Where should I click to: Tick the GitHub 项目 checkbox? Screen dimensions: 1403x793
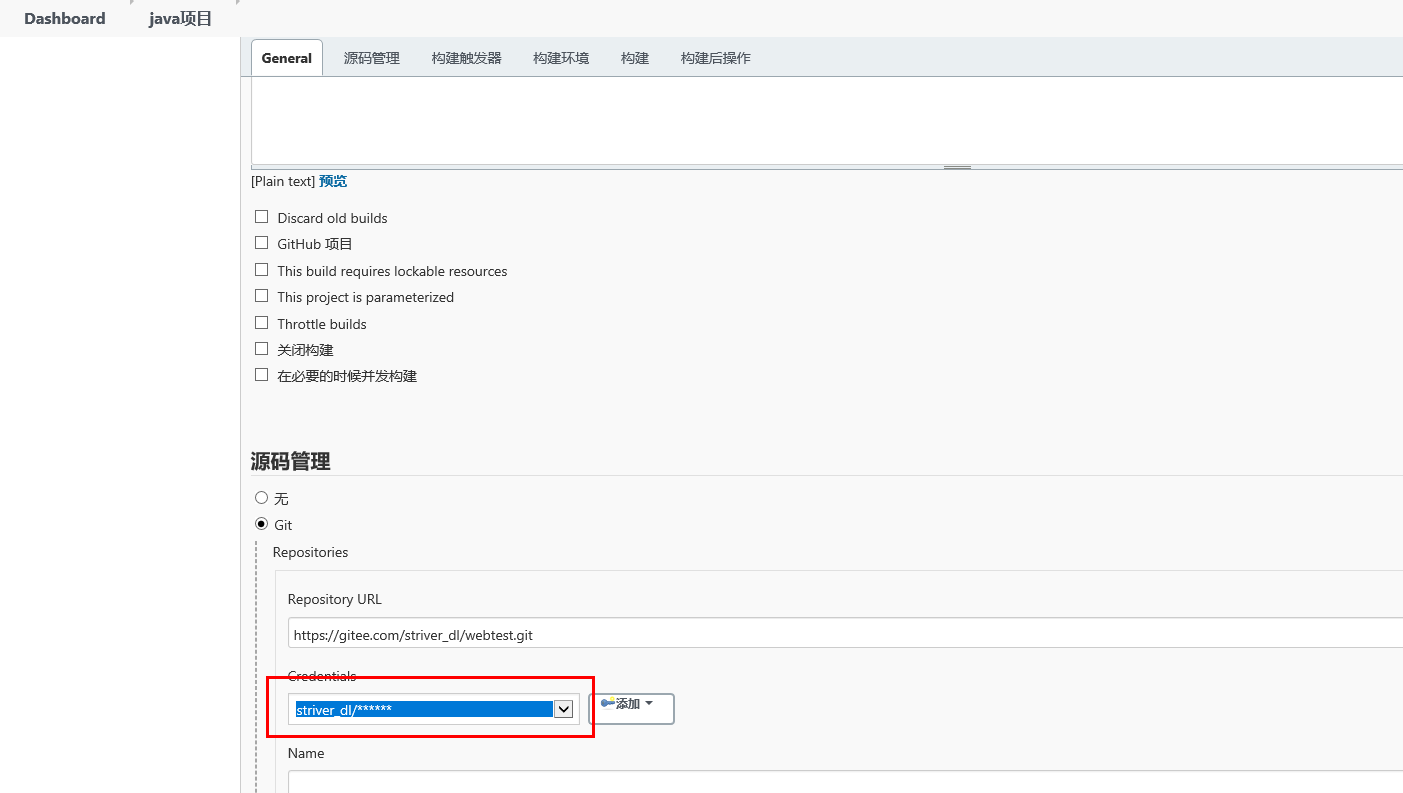tap(262, 243)
